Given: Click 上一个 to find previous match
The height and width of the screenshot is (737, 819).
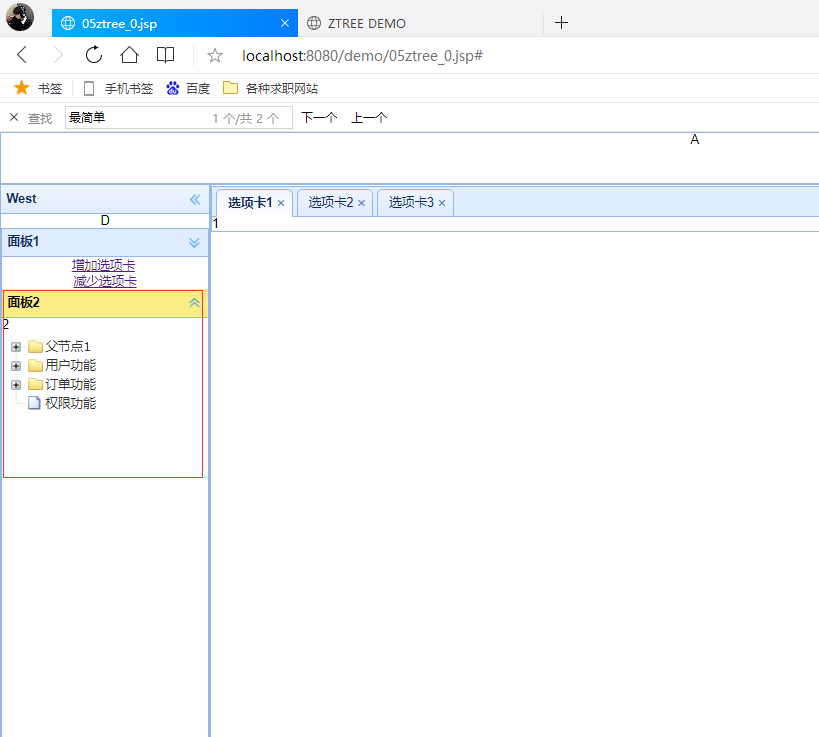Looking at the screenshot, I should 369,118.
